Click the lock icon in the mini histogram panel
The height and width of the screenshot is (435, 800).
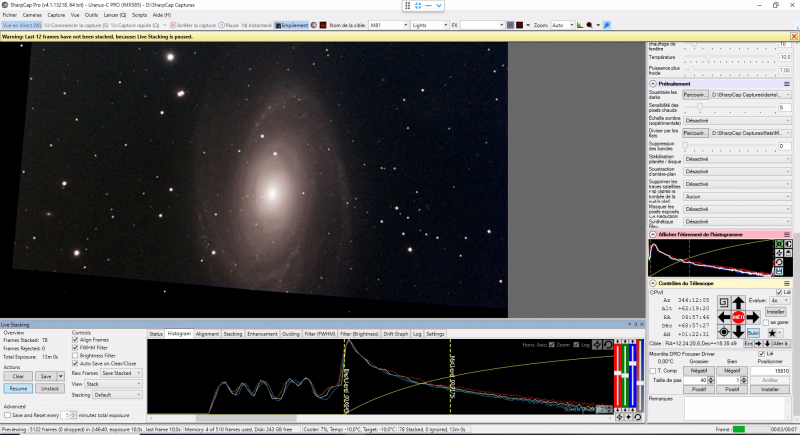[788, 253]
